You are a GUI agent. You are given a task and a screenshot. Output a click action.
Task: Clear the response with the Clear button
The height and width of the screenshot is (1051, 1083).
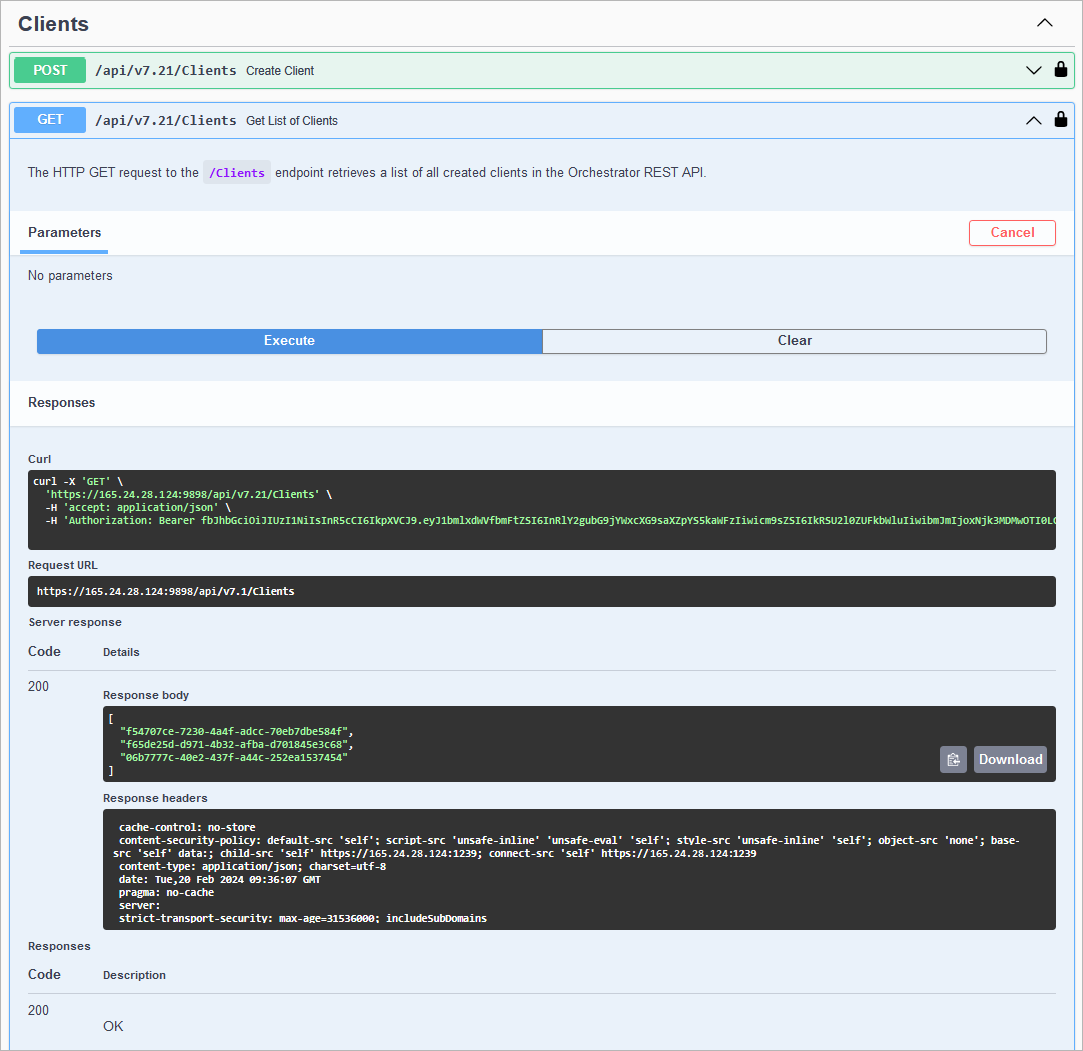[794, 341]
